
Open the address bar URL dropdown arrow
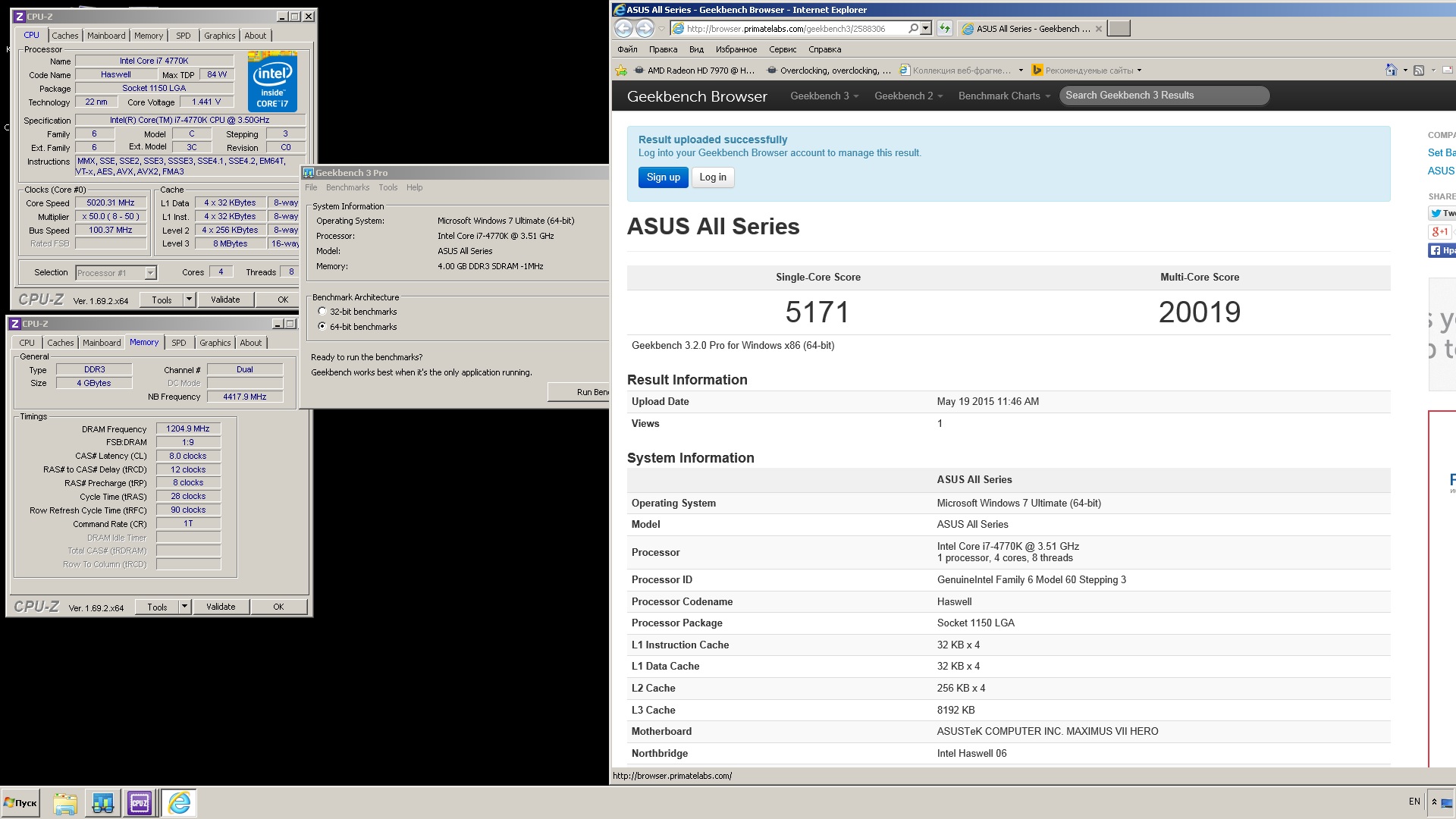click(x=925, y=29)
